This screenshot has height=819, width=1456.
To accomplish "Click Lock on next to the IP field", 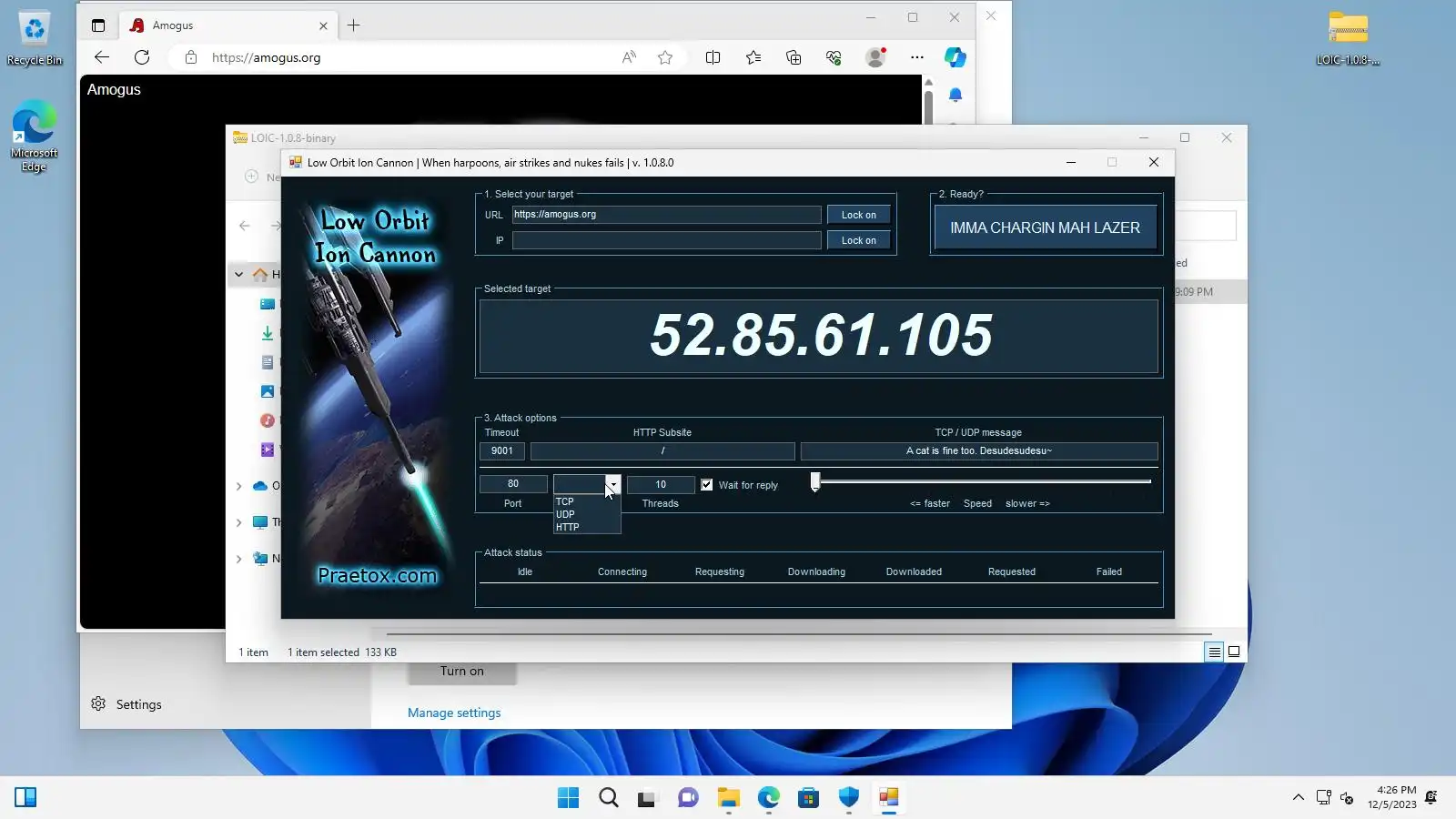I will tap(858, 240).
